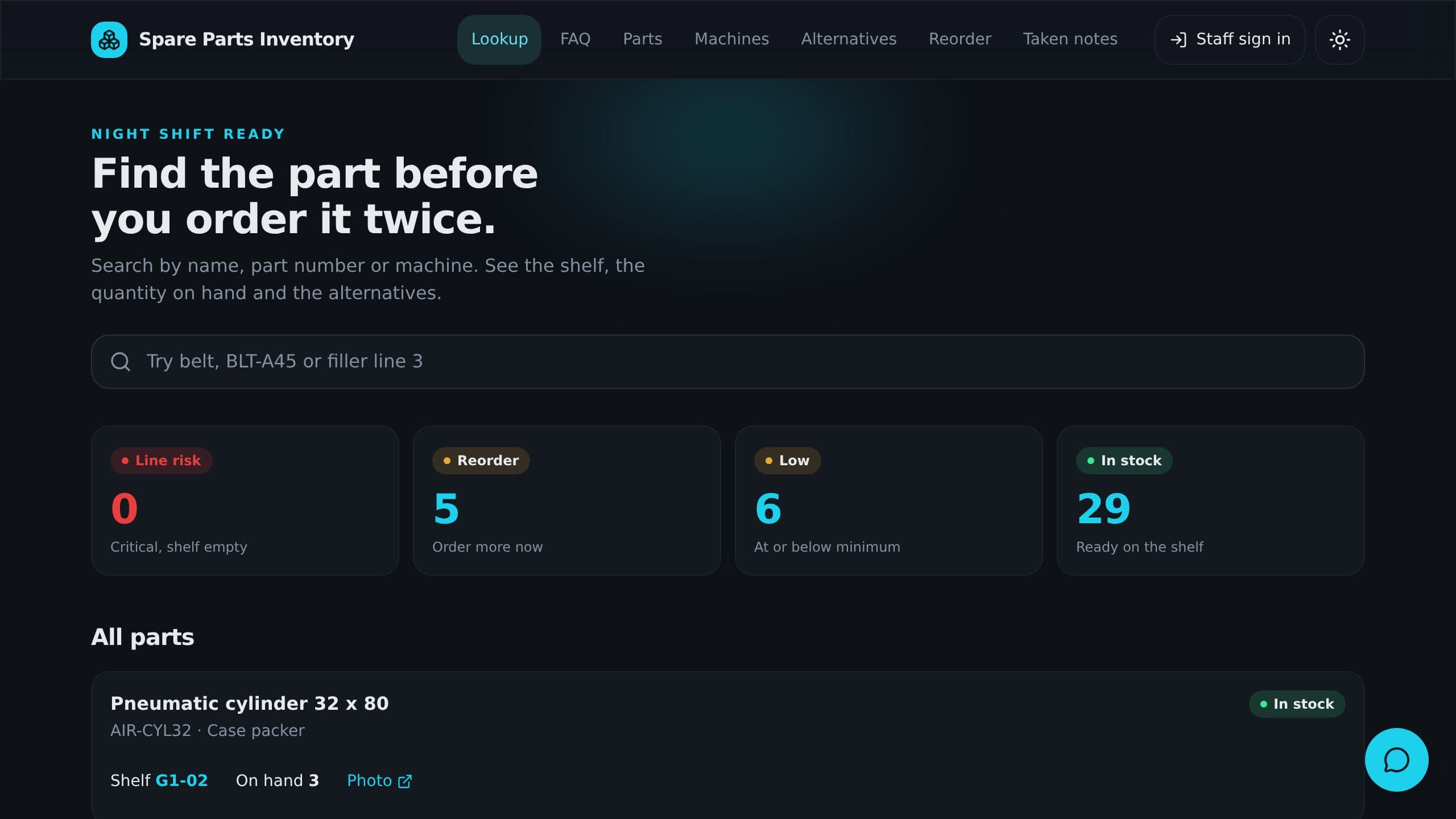View Taken notes
The height and width of the screenshot is (819, 1456).
coord(1070,39)
